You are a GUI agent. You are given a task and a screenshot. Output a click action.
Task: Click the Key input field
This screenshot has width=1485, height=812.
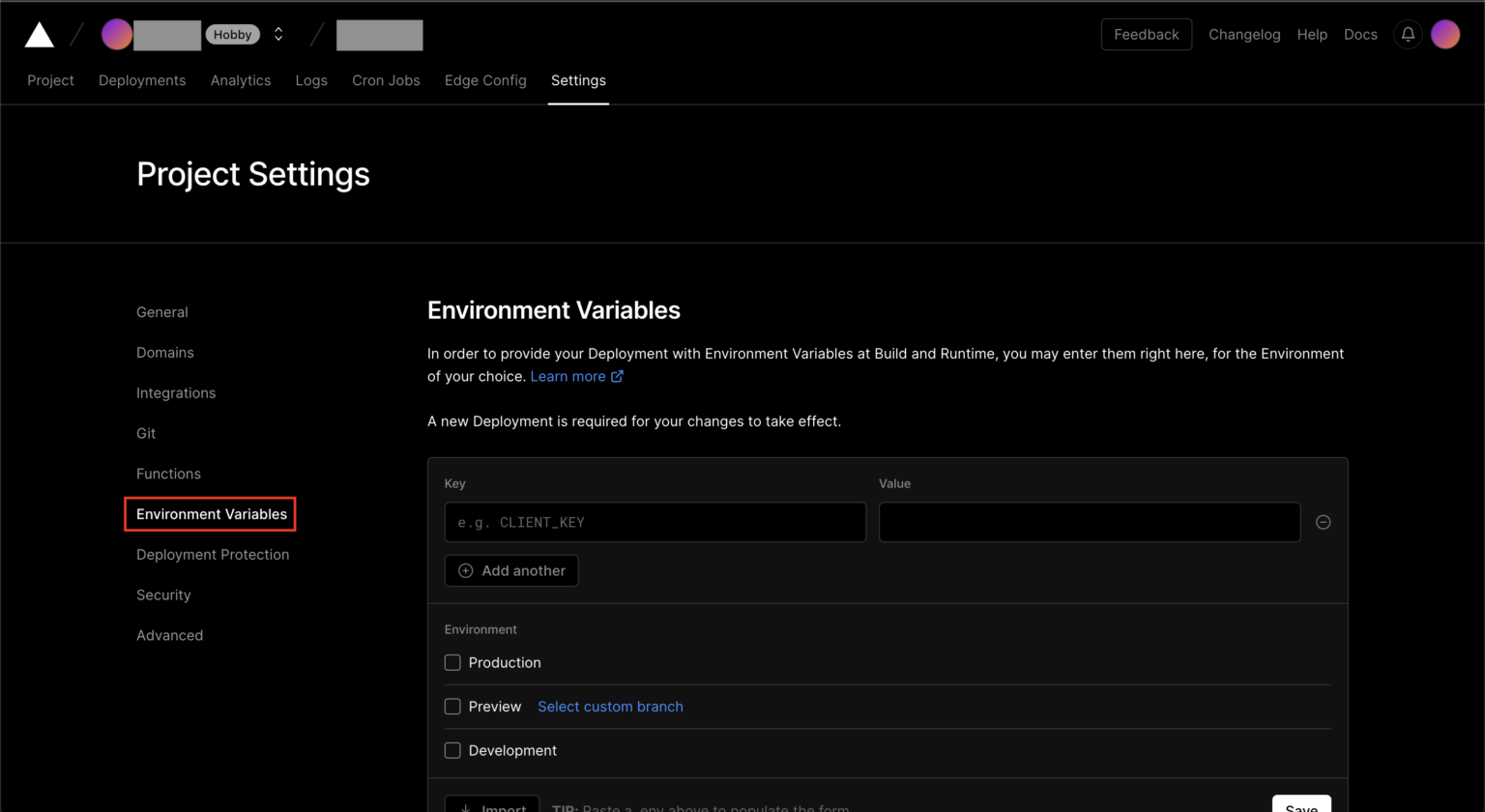pyautogui.click(x=655, y=522)
